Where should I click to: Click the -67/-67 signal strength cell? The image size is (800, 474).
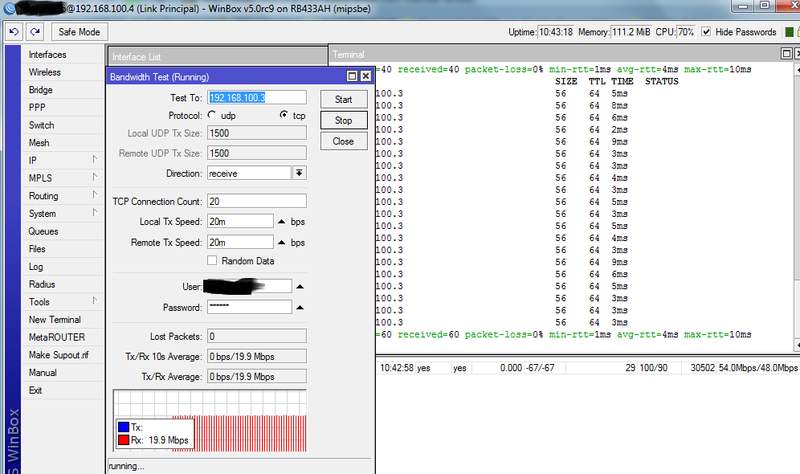tap(540, 367)
